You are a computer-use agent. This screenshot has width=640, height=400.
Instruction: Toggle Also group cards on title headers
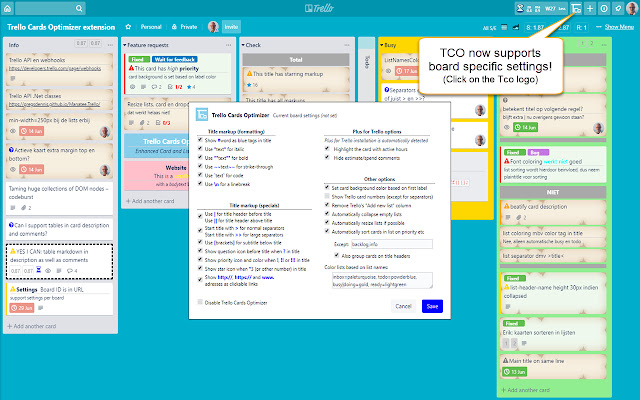[x=336, y=255]
